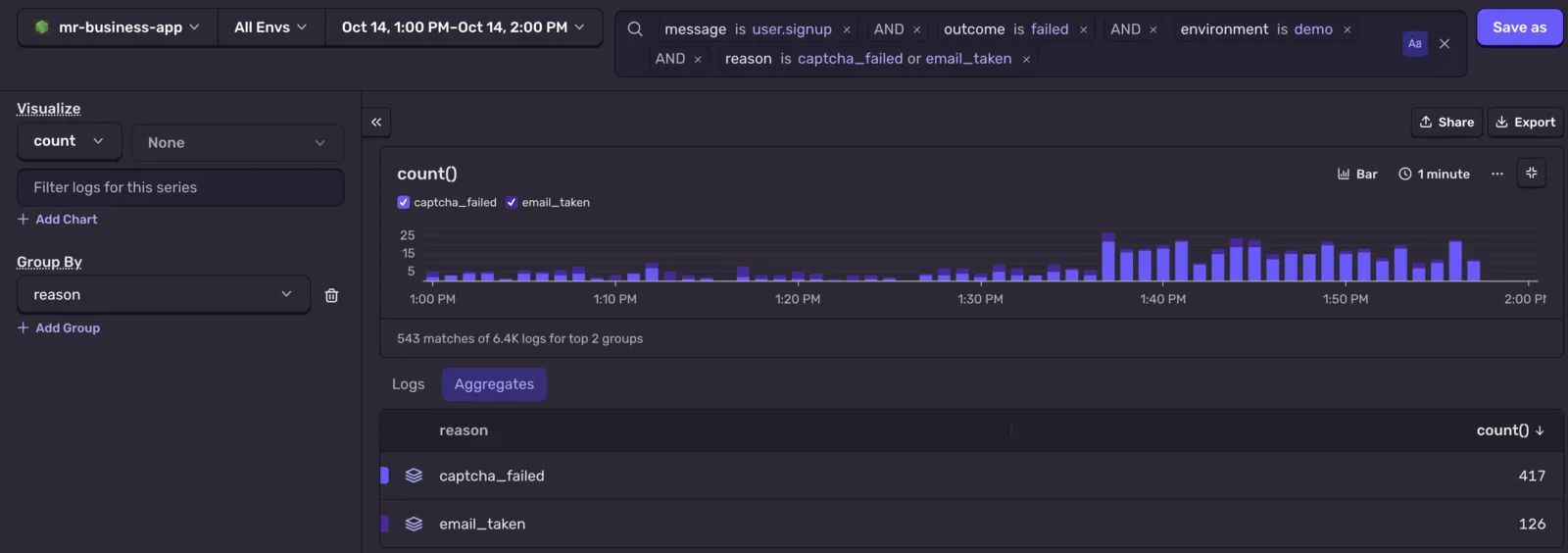
Task: Open captcha_failed row layers icon
Action: 414,476
